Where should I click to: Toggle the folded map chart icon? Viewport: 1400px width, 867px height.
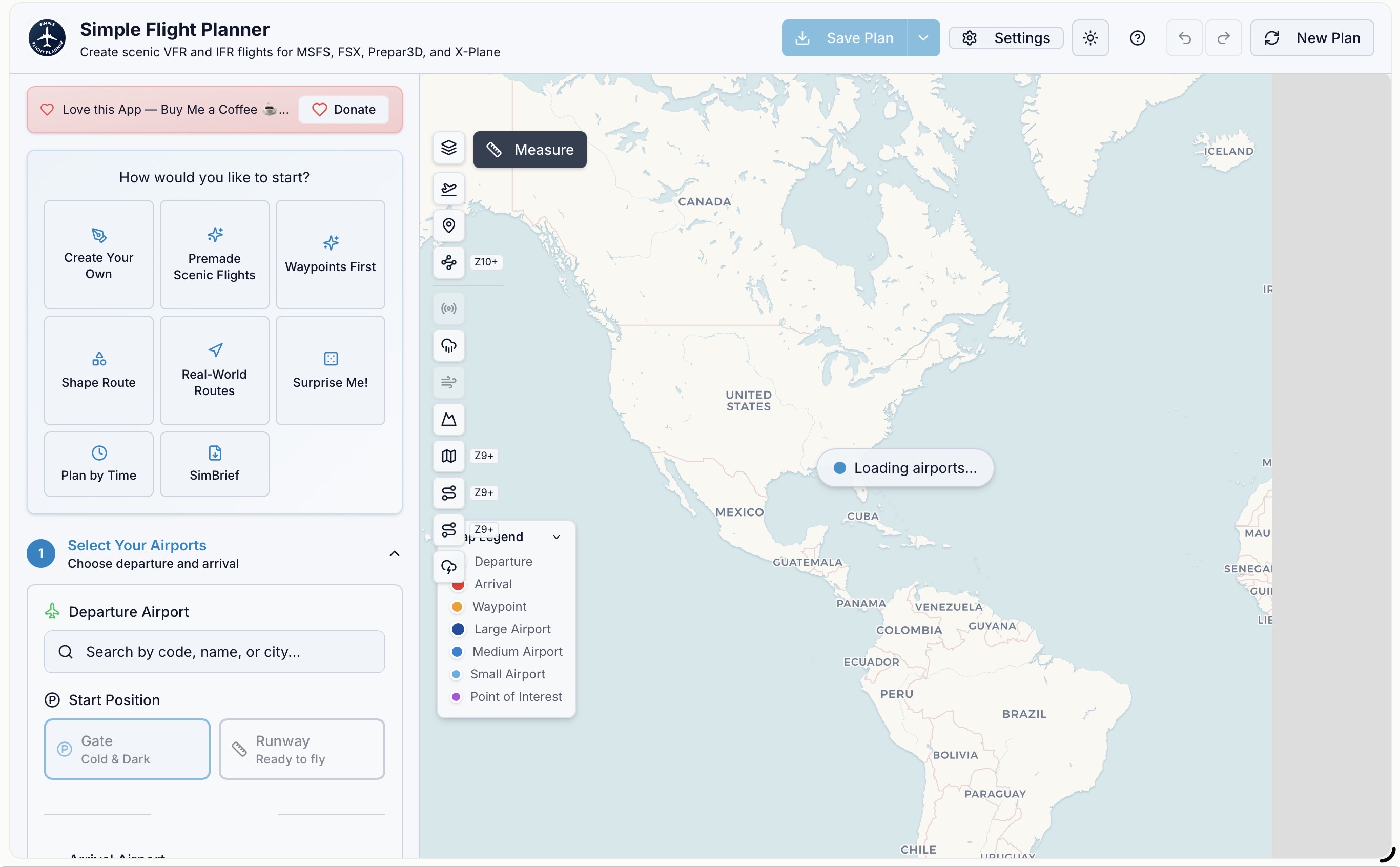448,456
